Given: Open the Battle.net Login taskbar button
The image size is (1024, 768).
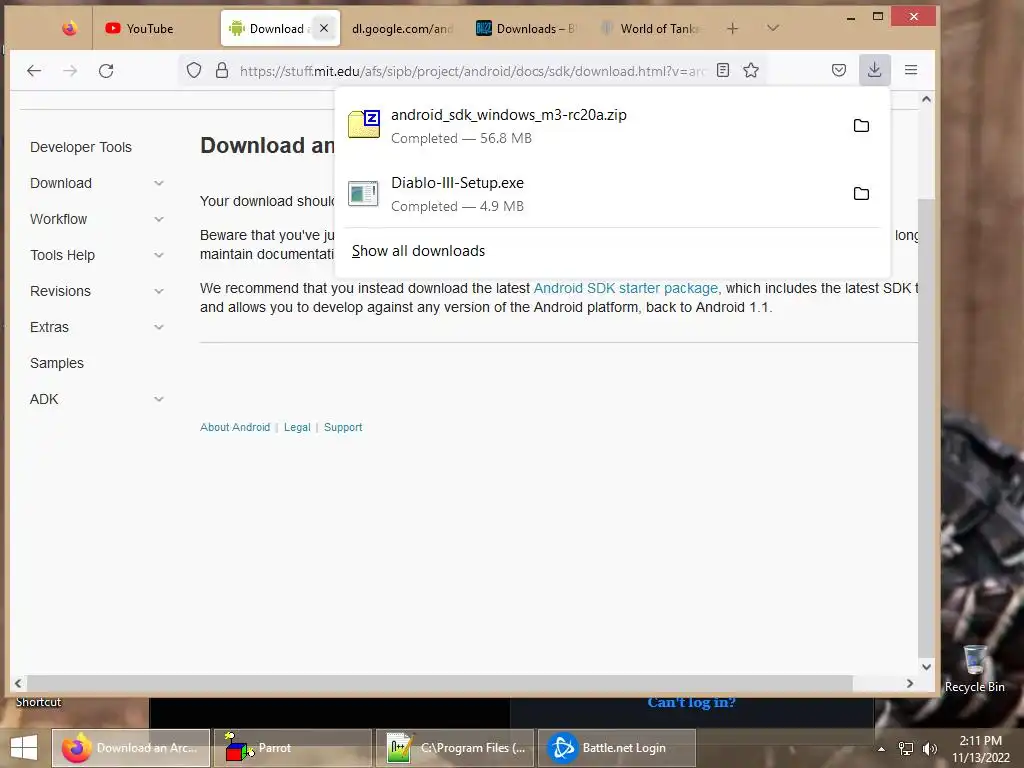Looking at the screenshot, I should 616,748.
